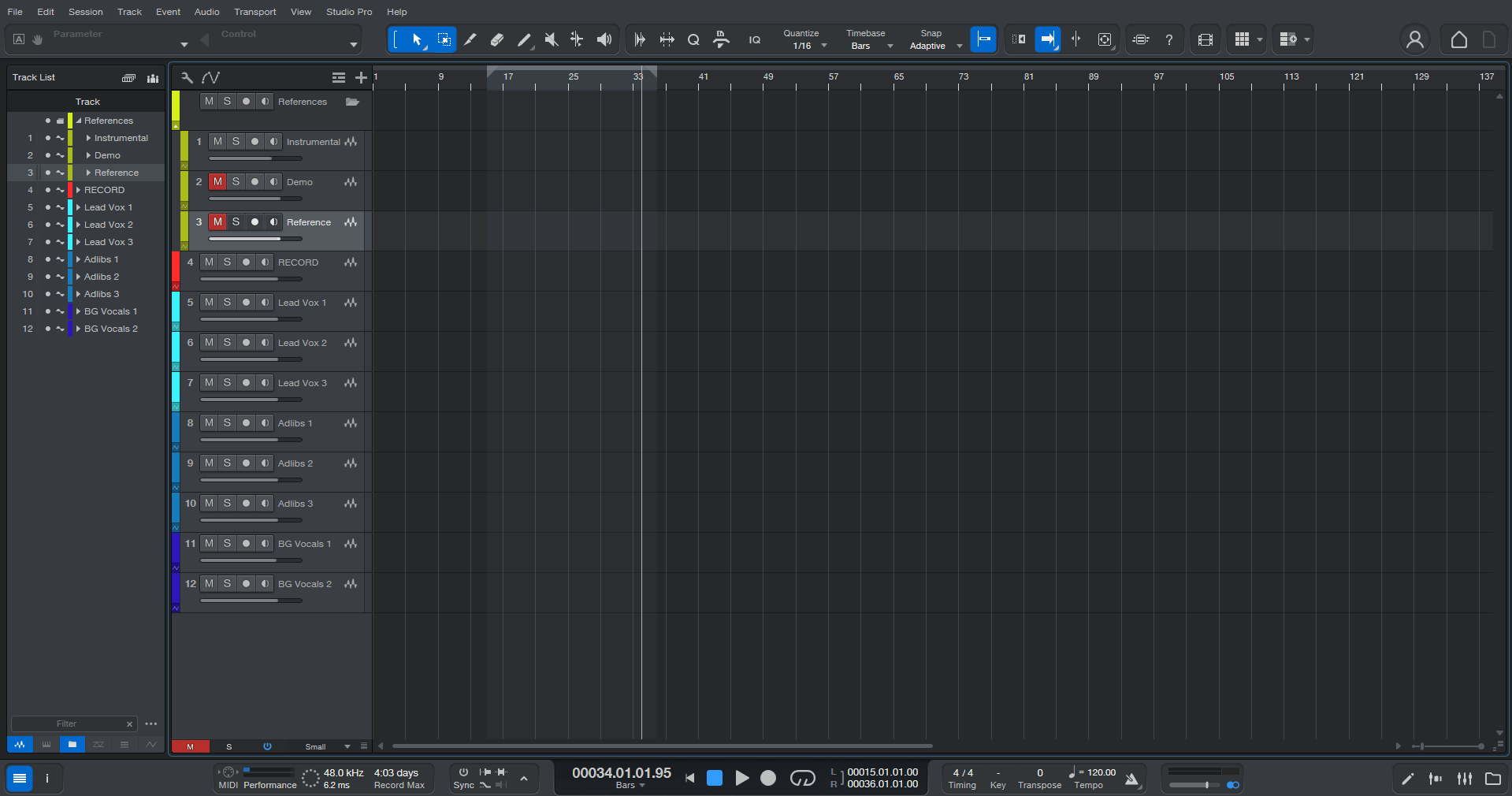Open the Mix console view
Viewport: 1512px width, 796px height.
[x=1464, y=779]
